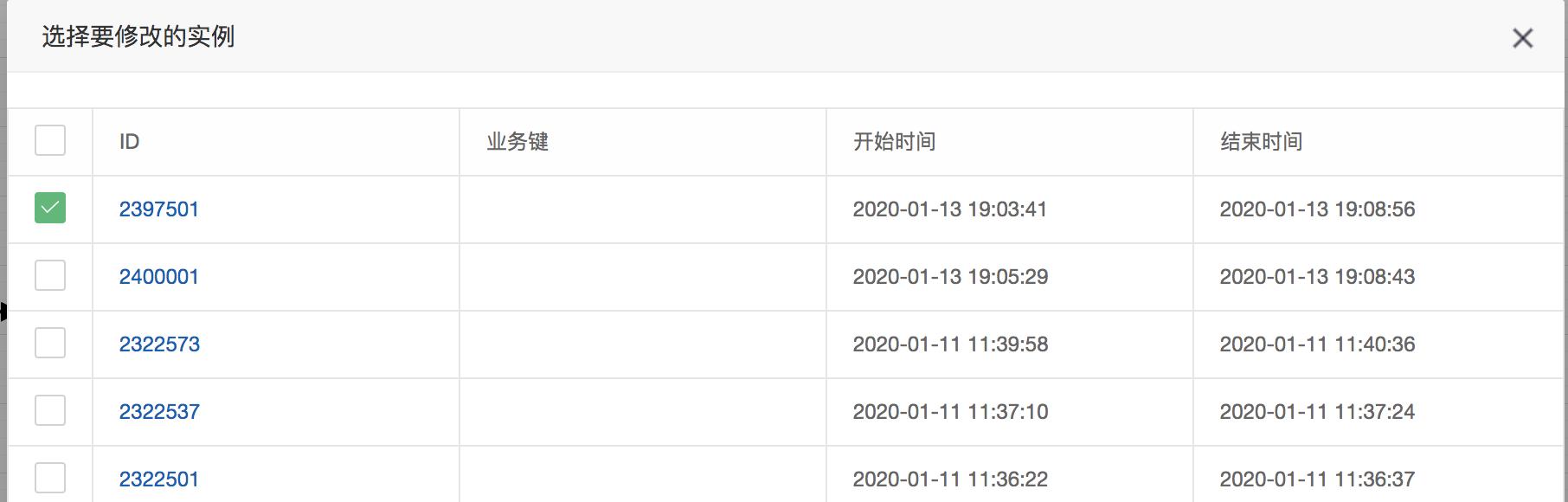Screen dimensions: 1568x502
Task: Uncheck the checkbox for instance 2397501
Action: (50, 208)
